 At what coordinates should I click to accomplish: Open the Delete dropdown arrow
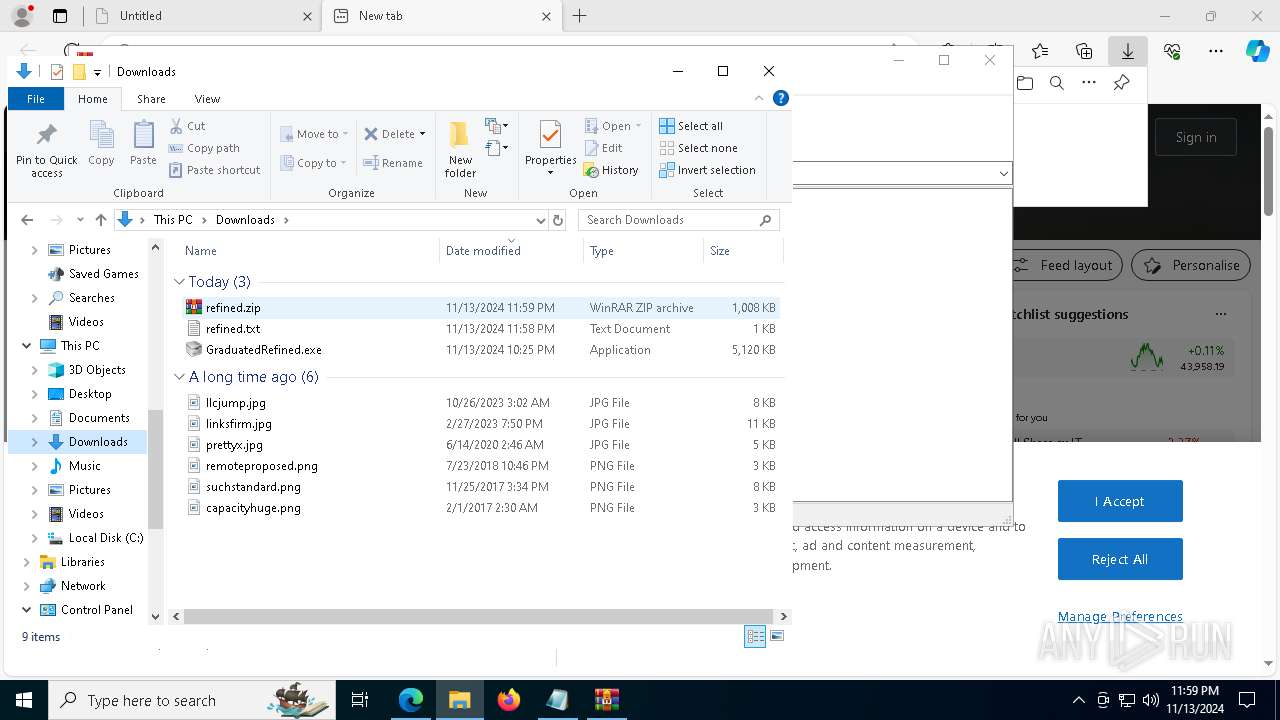422,134
